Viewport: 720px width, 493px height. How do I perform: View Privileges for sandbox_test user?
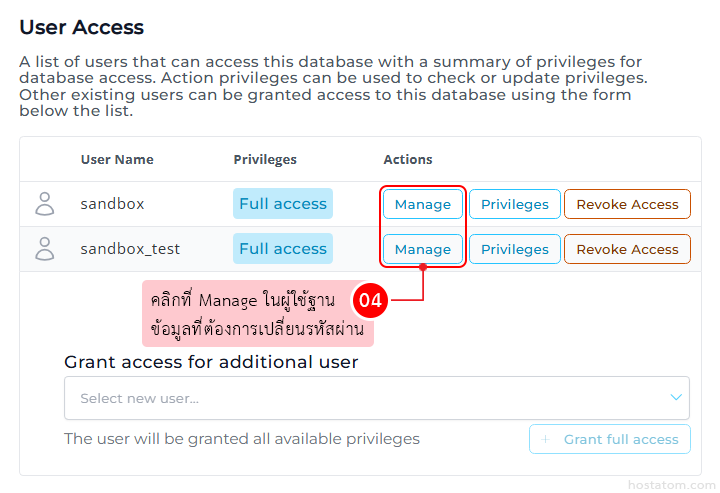(x=515, y=249)
